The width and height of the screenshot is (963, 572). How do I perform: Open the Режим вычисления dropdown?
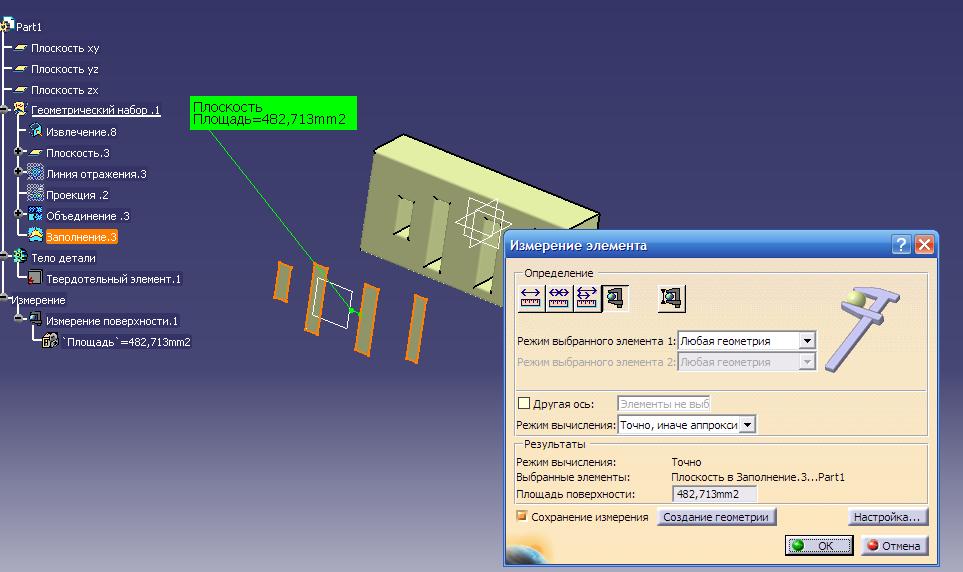coord(747,425)
